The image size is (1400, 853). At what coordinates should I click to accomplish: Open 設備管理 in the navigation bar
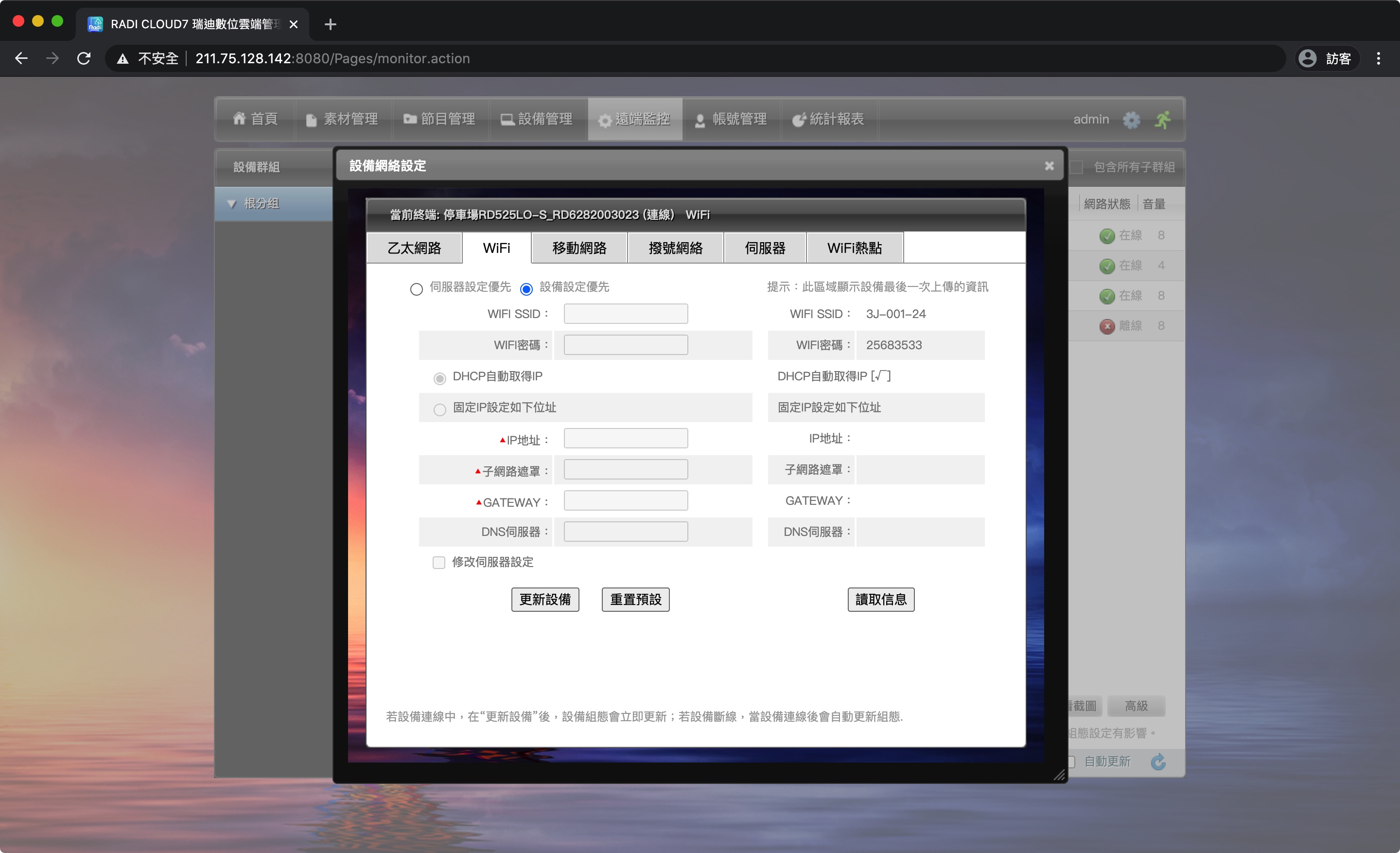(537, 119)
